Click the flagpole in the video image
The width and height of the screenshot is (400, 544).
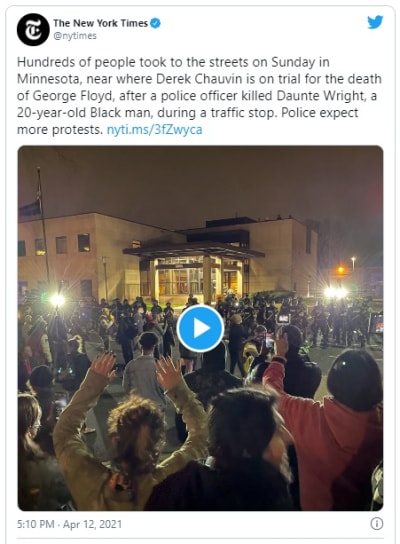click(x=44, y=226)
